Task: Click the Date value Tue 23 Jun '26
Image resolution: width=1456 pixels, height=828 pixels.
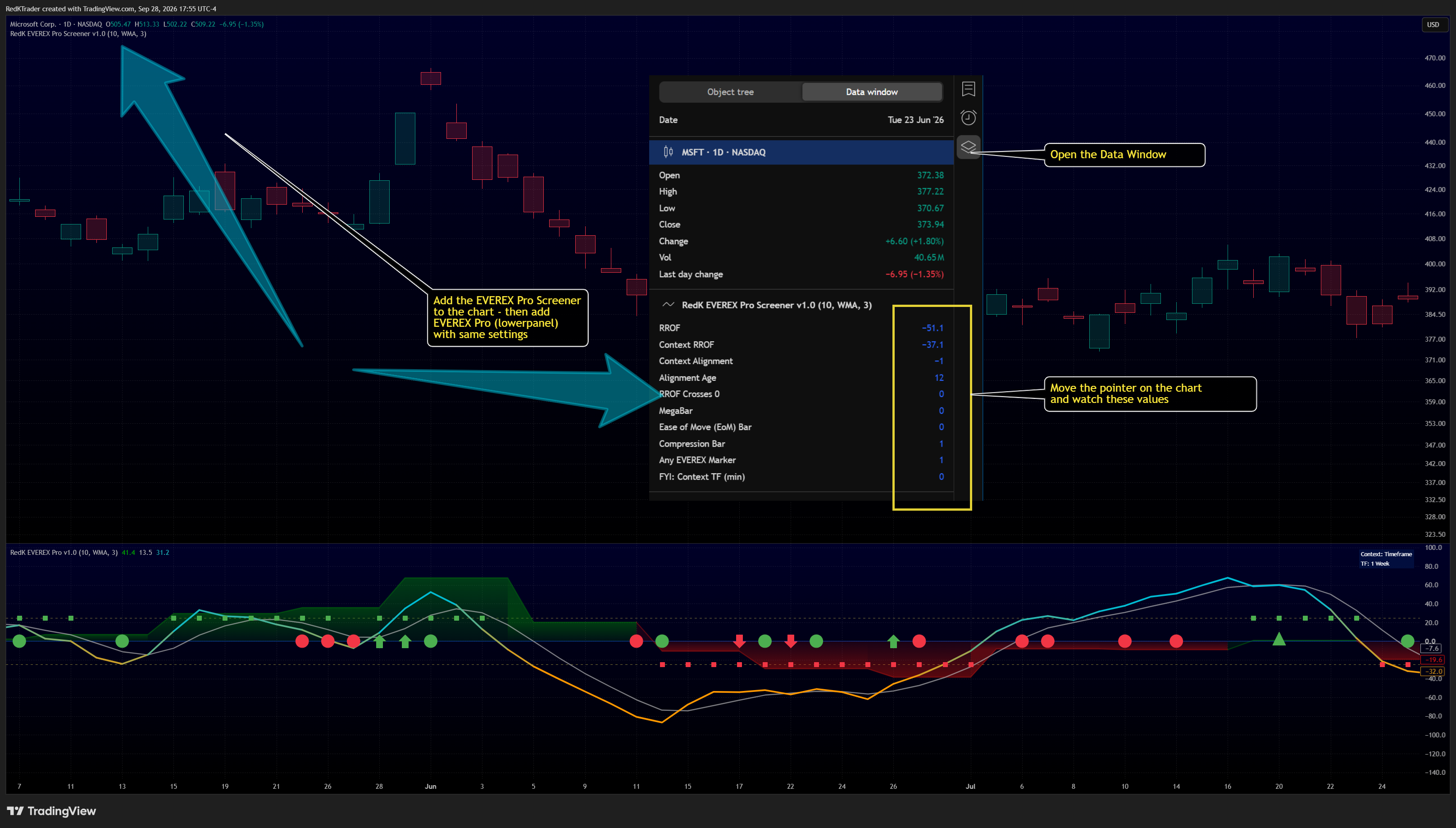Action: tap(915, 119)
